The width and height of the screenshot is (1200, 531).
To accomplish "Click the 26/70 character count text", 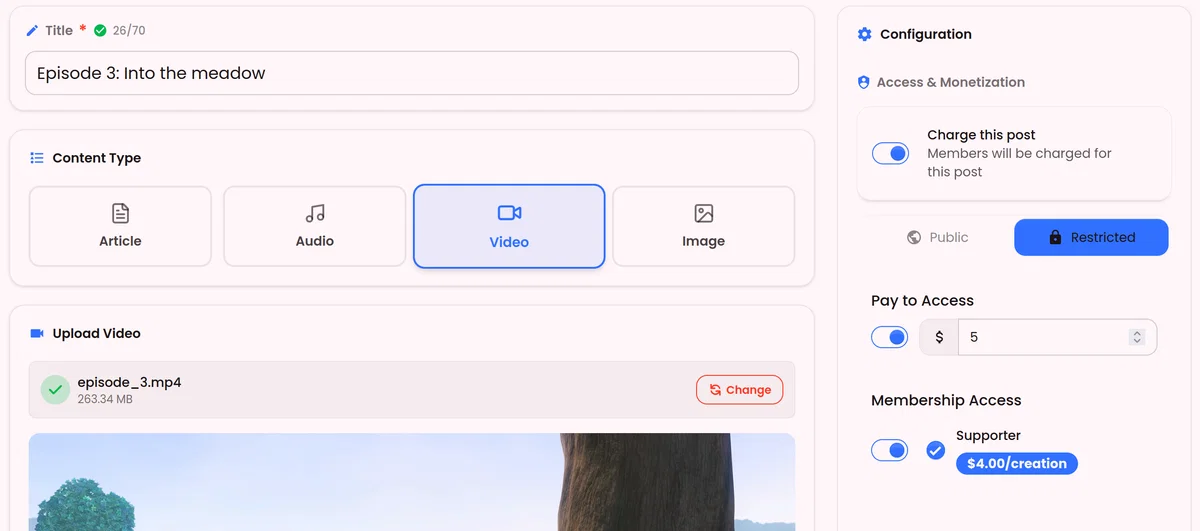I will [129, 31].
